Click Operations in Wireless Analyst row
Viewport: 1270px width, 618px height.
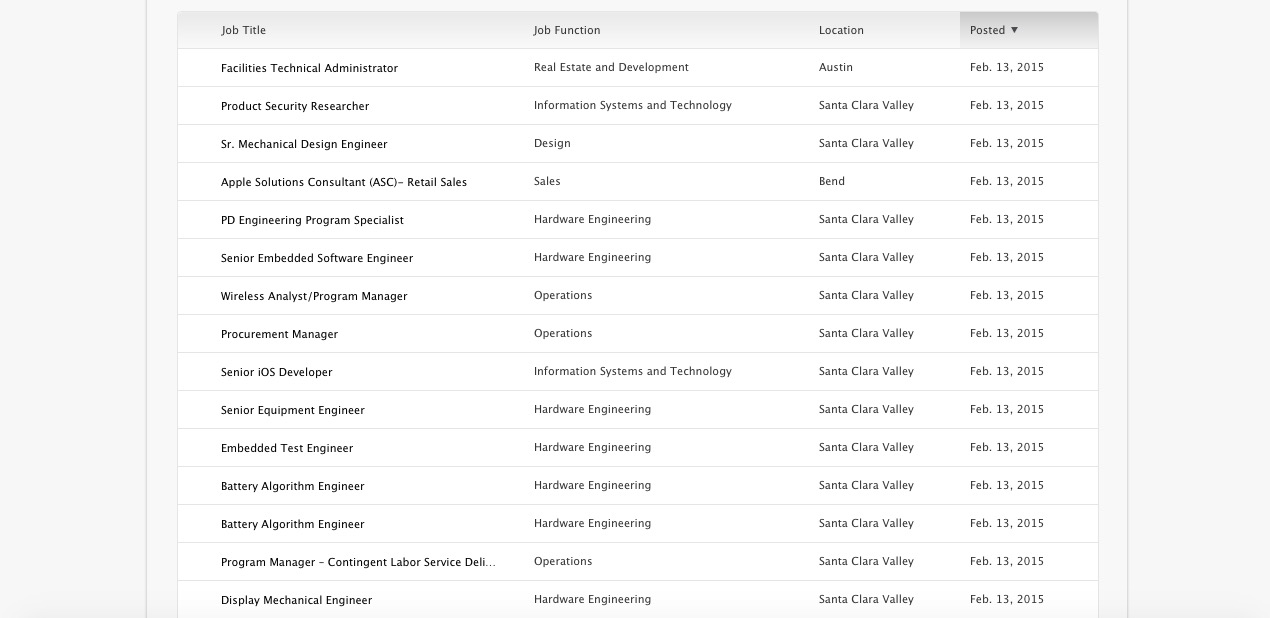click(563, 295)
